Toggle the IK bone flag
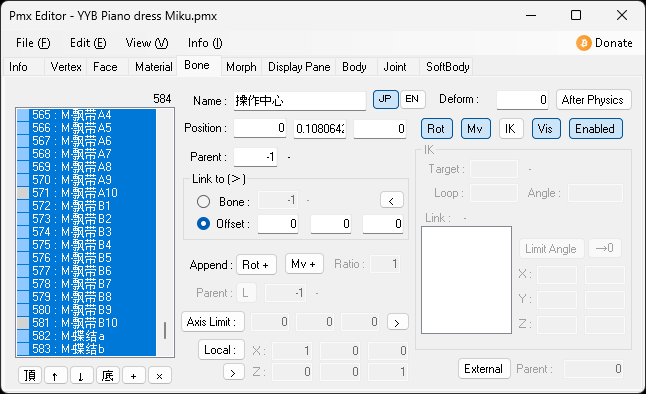Viewport: 646px width, 394px height. (510, 129)
